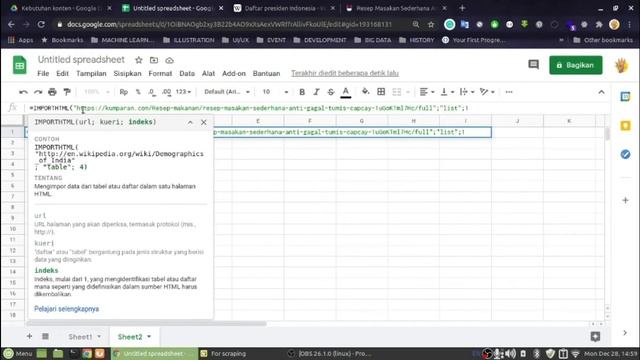
Task: Reload the browser page
Action: pyautogui.click(x=41, y=24)
